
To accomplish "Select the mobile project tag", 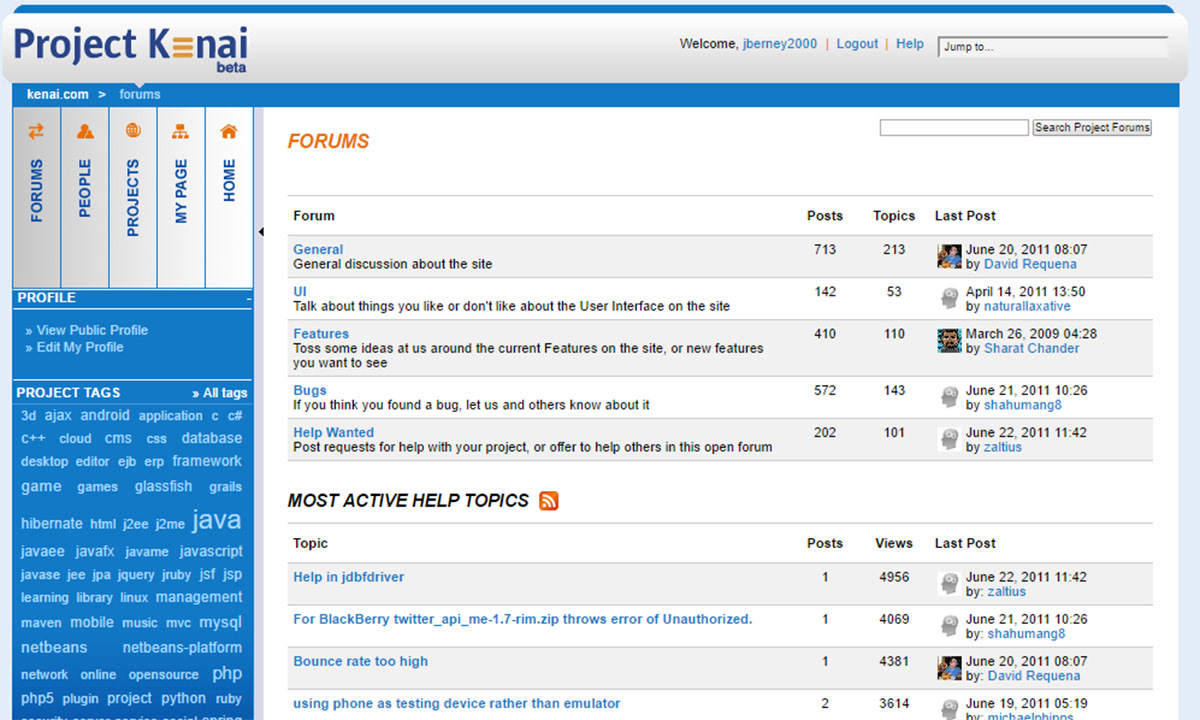I will point(92,622).
